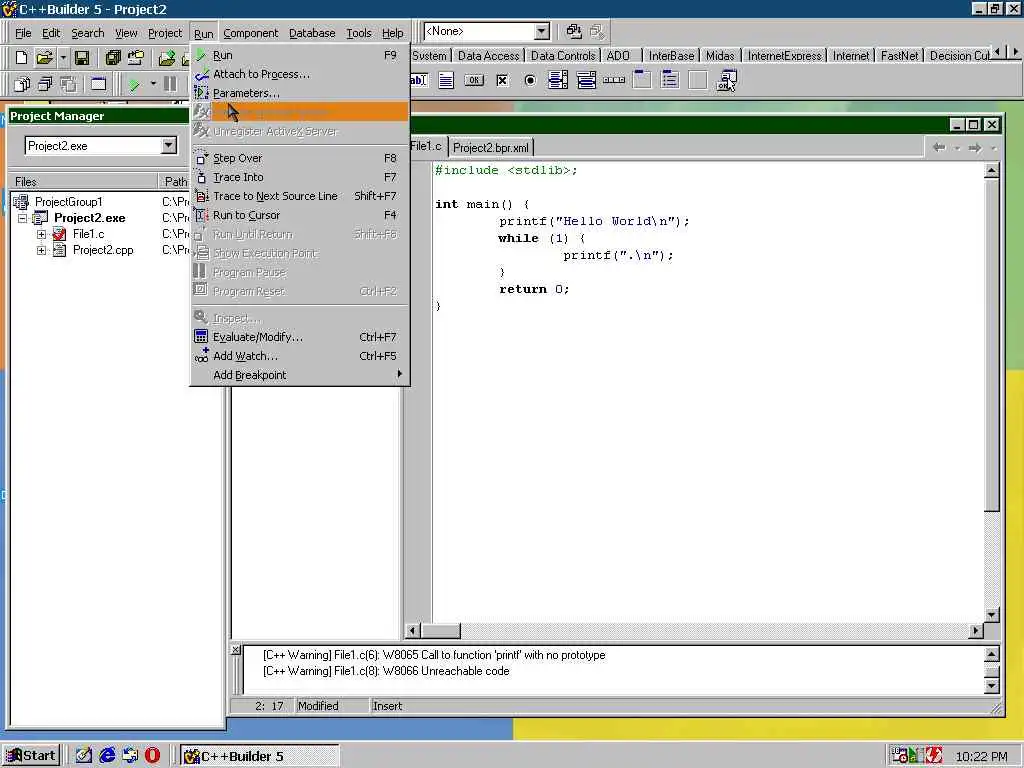This screenshot has width=1024, height=768.
Task: Select ProjectGroup1 in the Project Manager
Action: pos(69,202)
